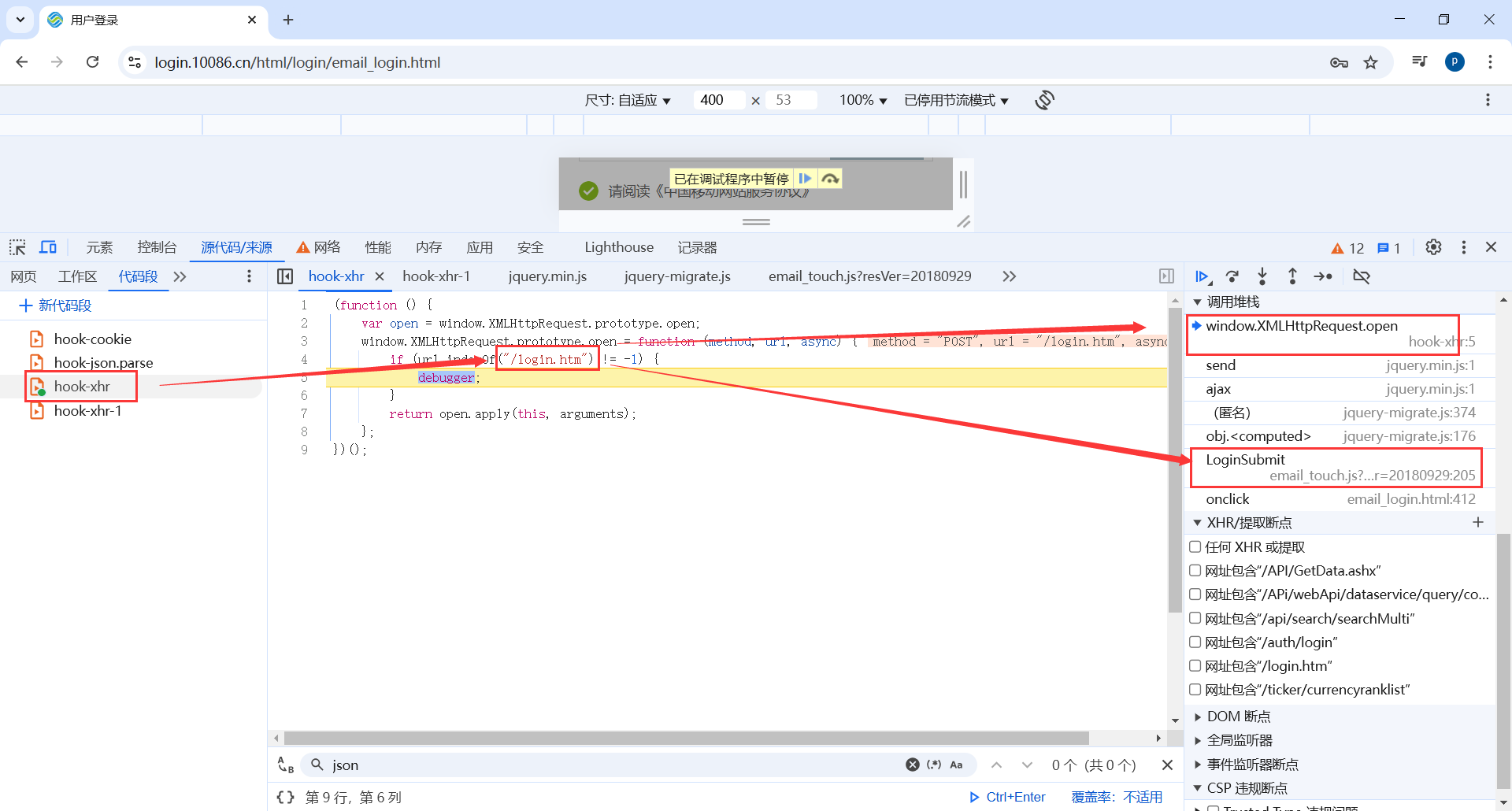This screenshot has height=811, width=1512.
Task: Deactivate all breakpoints icon
Action: pyautogui.click(x=1362, y=276)
